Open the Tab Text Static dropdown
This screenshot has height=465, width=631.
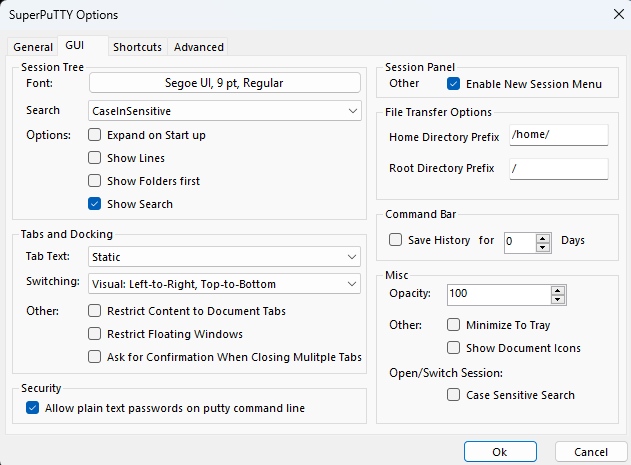(225, 257)
